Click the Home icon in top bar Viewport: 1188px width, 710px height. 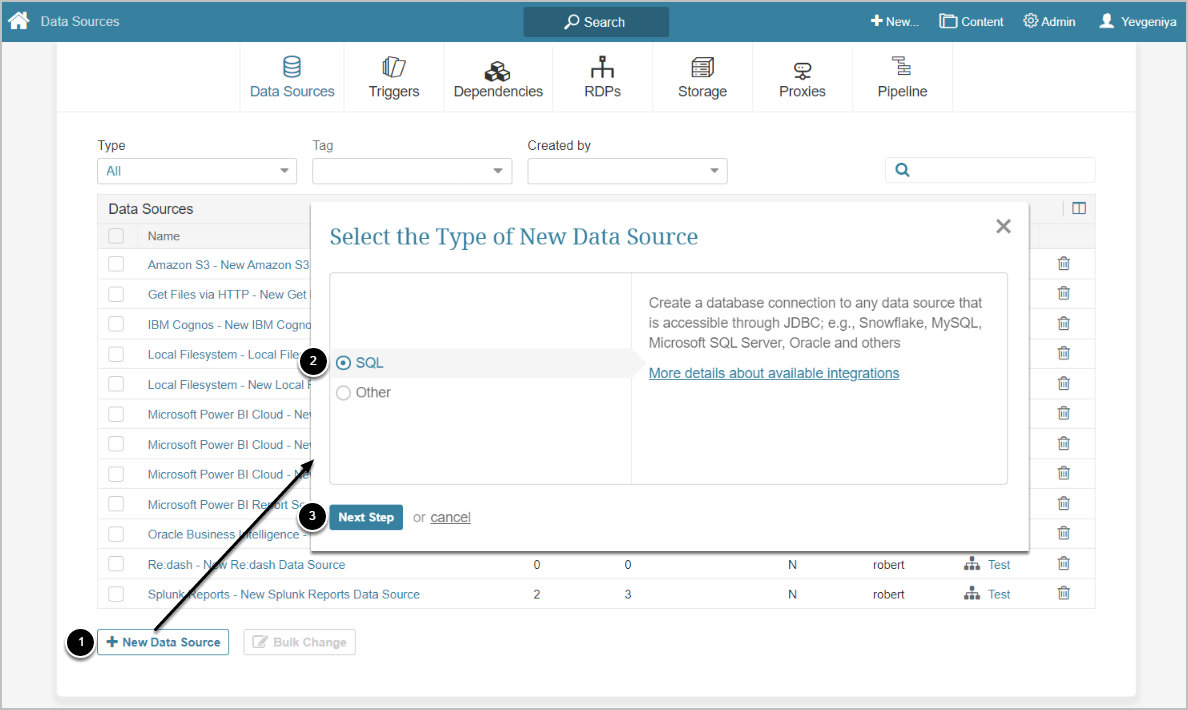(x=18, y=20)
